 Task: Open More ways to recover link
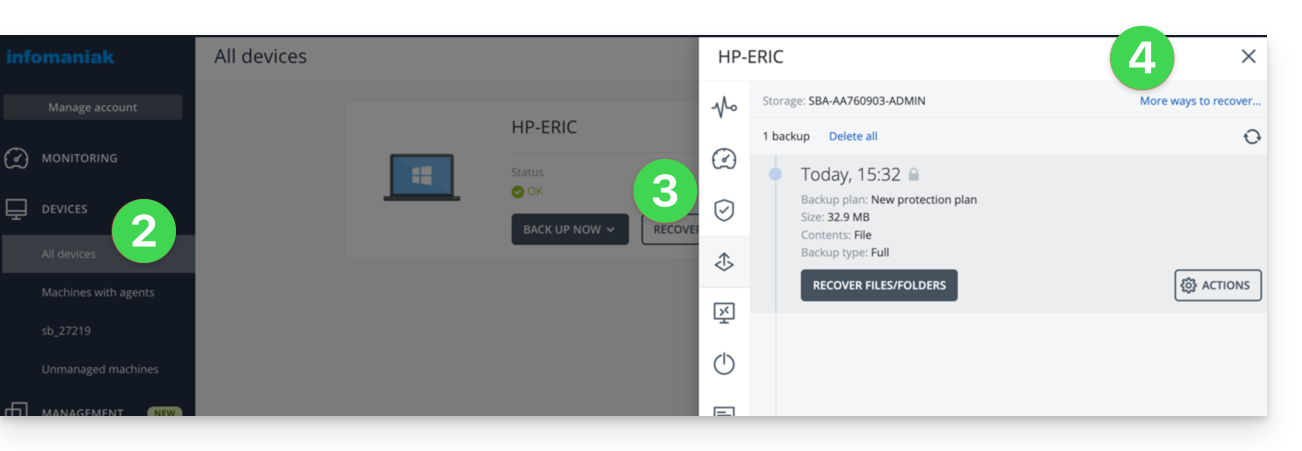click(x=1200, y=101)
